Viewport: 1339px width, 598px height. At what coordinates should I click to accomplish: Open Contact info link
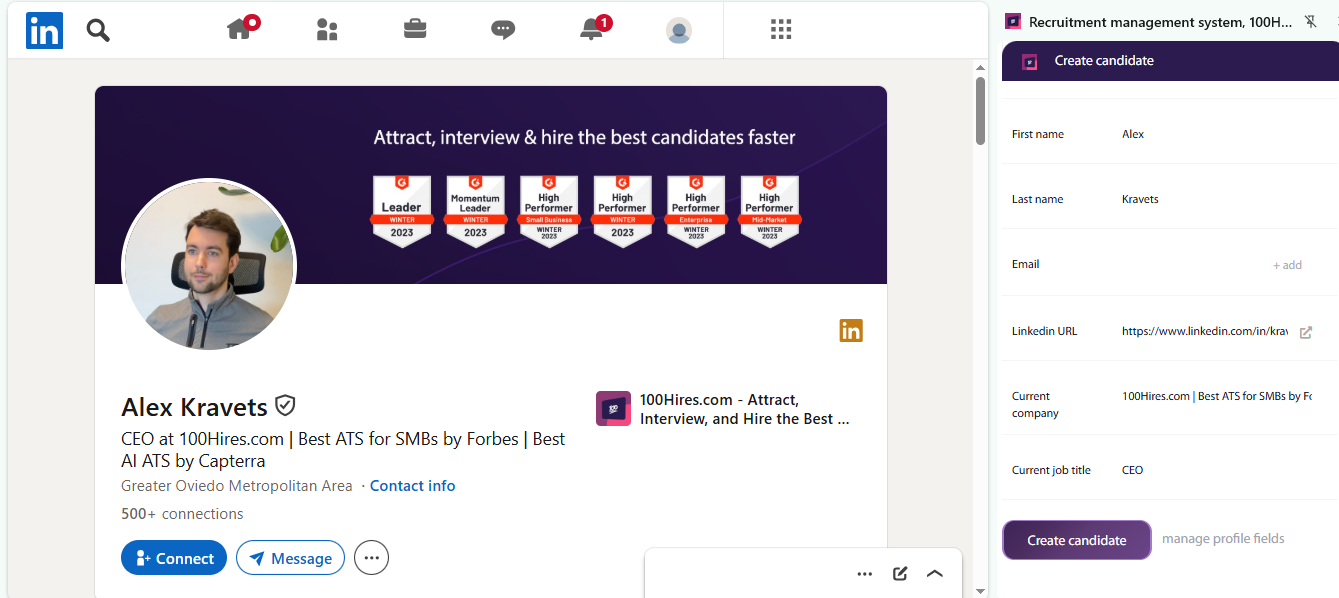pyautogui.click(x=413, y=486)
